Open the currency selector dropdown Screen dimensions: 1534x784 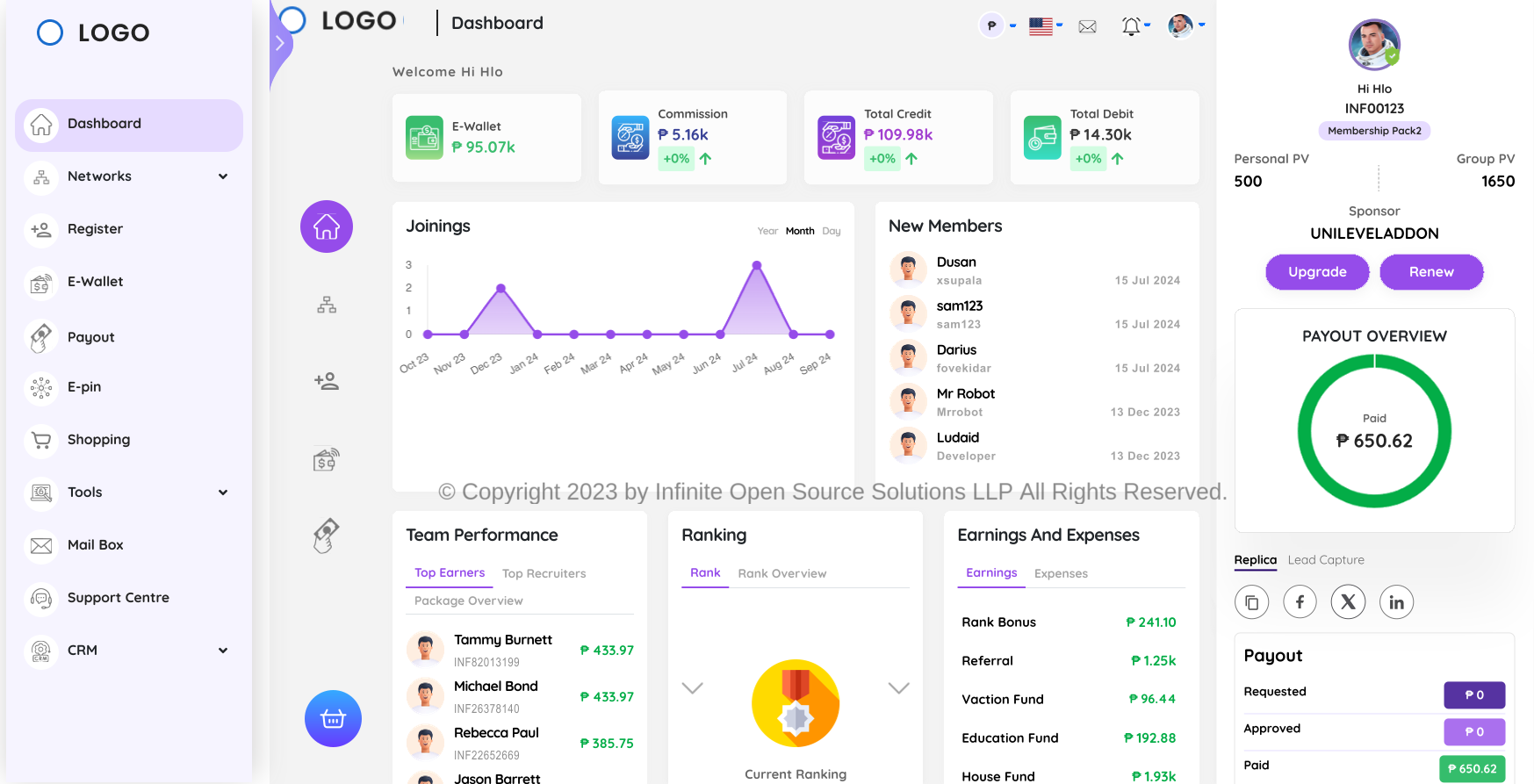coord(998,25)
